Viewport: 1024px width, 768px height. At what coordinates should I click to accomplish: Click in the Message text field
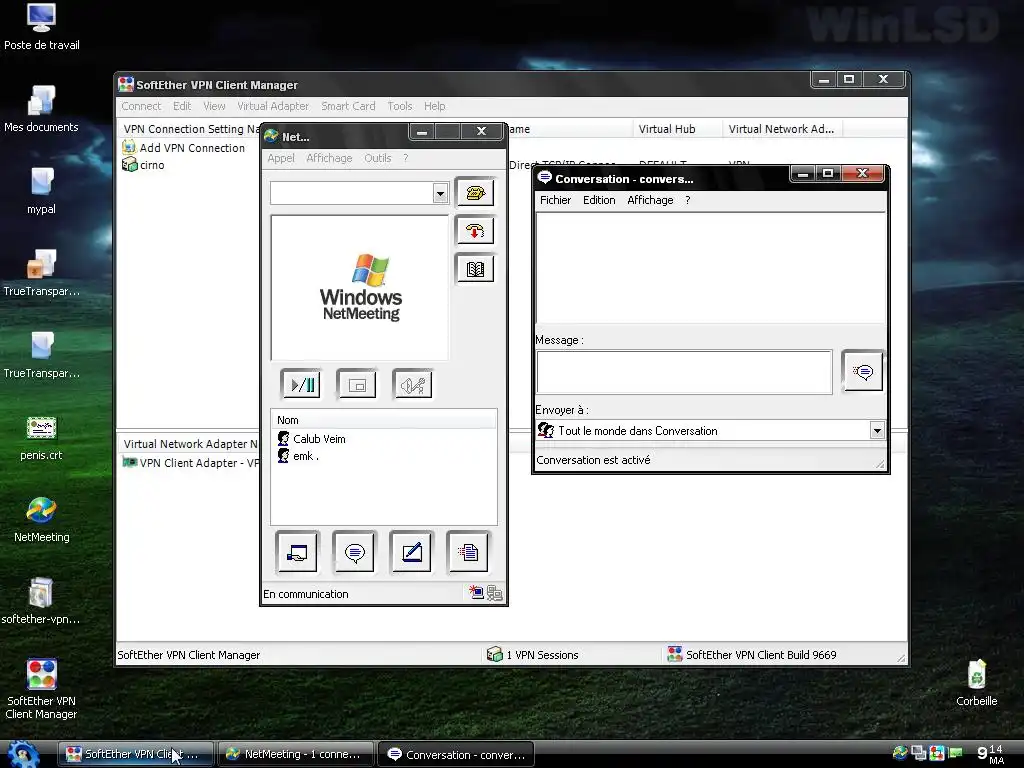(x=684, y=372)
